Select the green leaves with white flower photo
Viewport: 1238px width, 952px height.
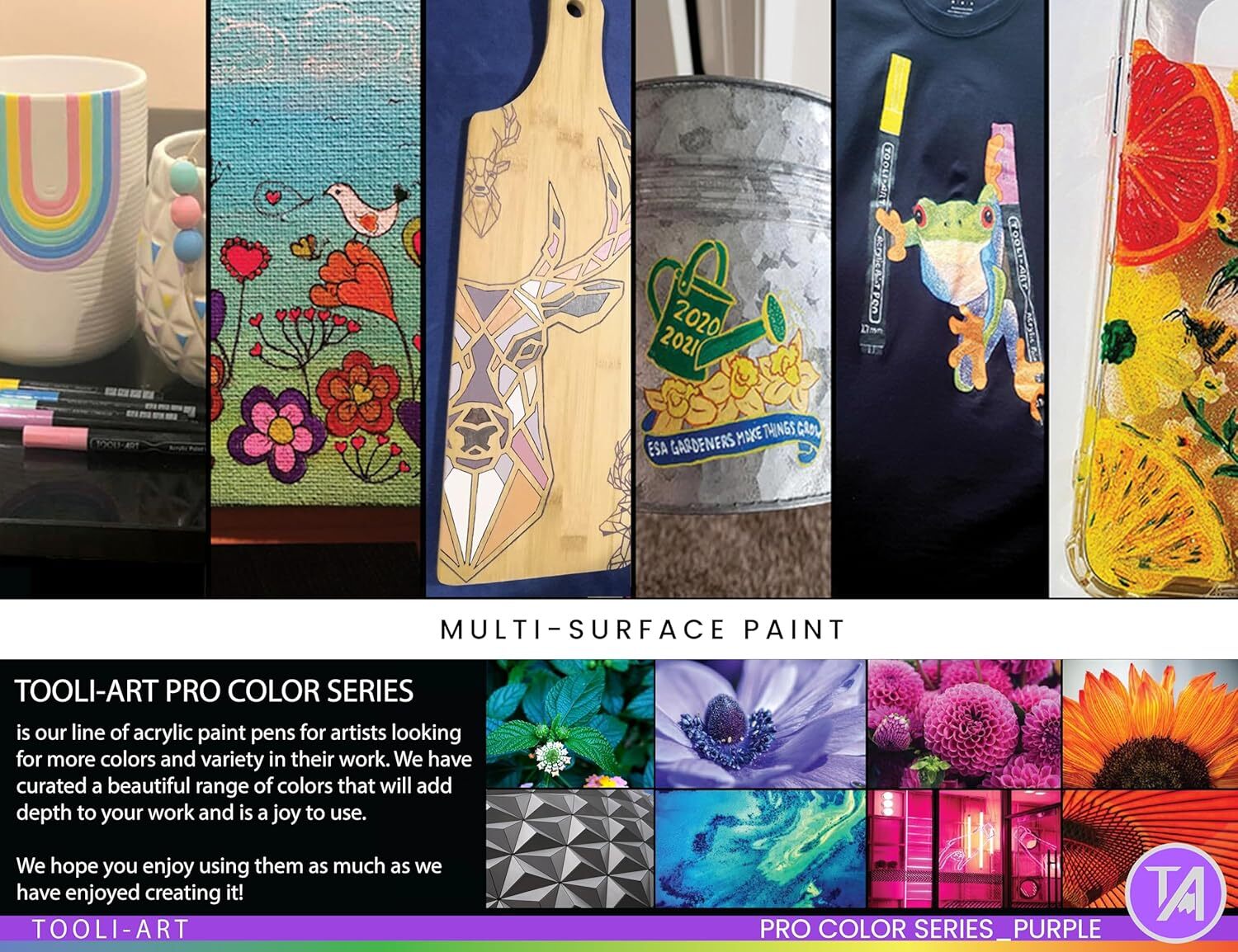click(569, 723)
